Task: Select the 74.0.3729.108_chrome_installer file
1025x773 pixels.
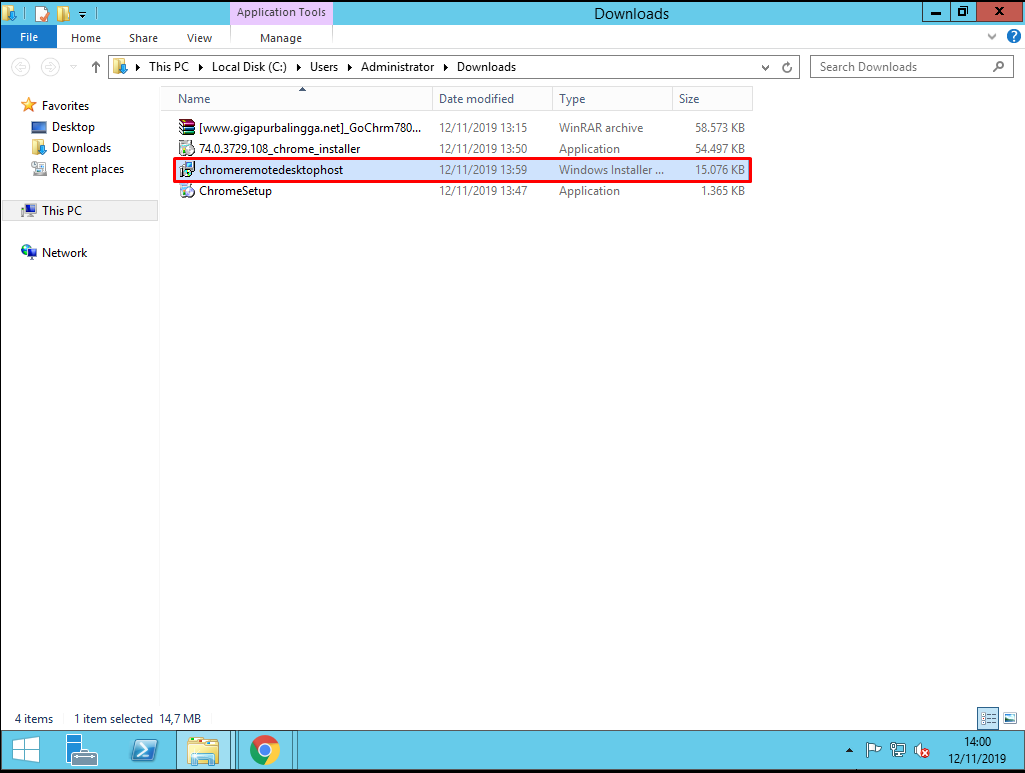Action: [x=462, y=148]
